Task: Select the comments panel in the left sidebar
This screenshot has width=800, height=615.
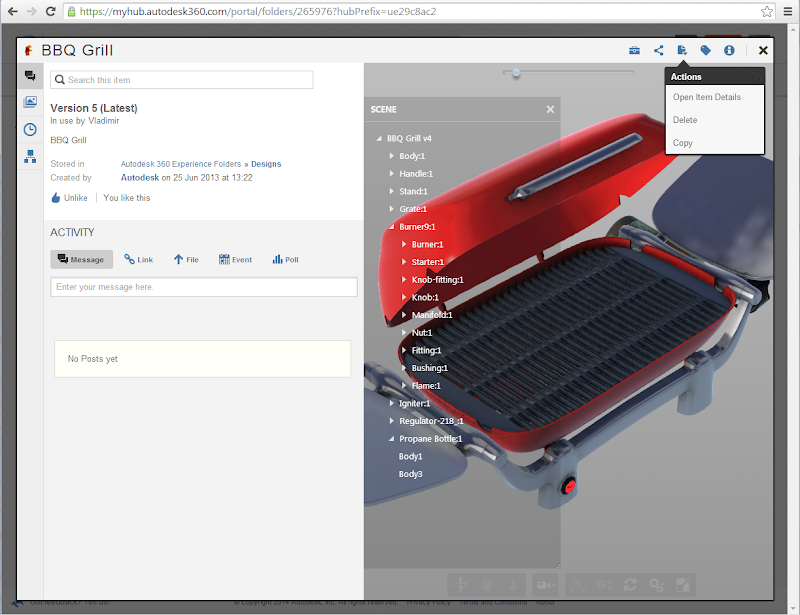Action: pos(29,76)
